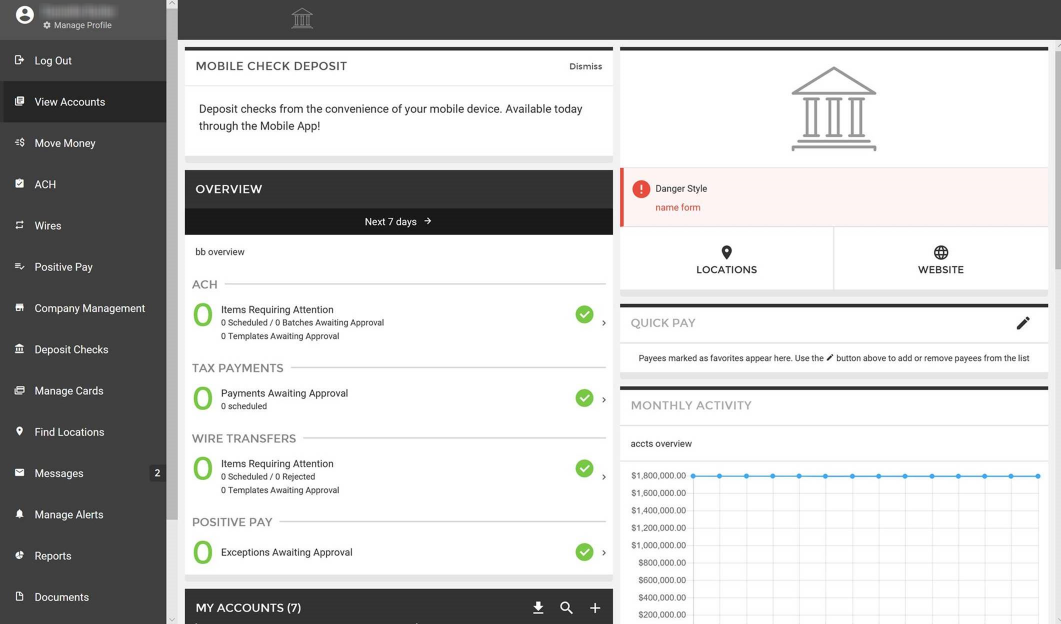Click the search icon in My Accounts header
The image size is (1061, 624).
(566, 608)
